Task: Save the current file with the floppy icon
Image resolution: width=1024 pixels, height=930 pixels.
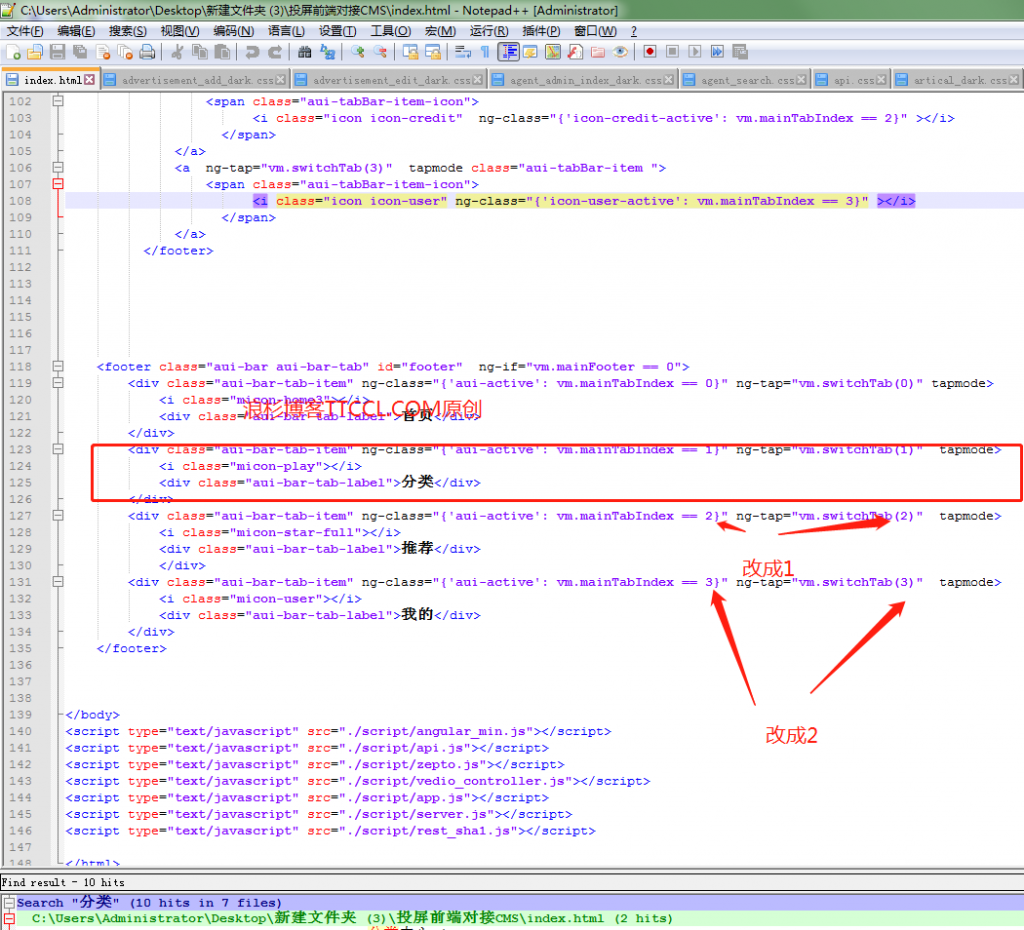Action: pos(57,52)
